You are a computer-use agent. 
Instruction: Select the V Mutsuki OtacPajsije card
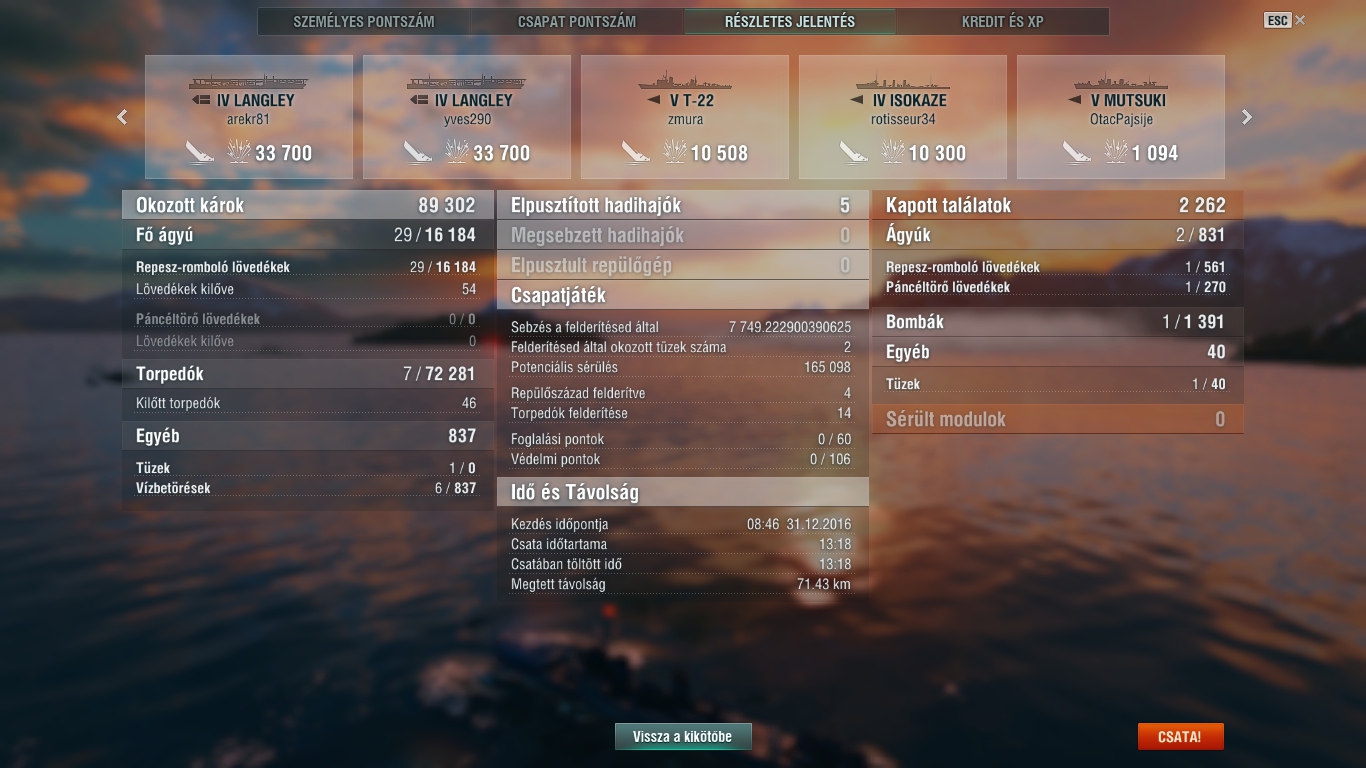[x=1121, y=117]
